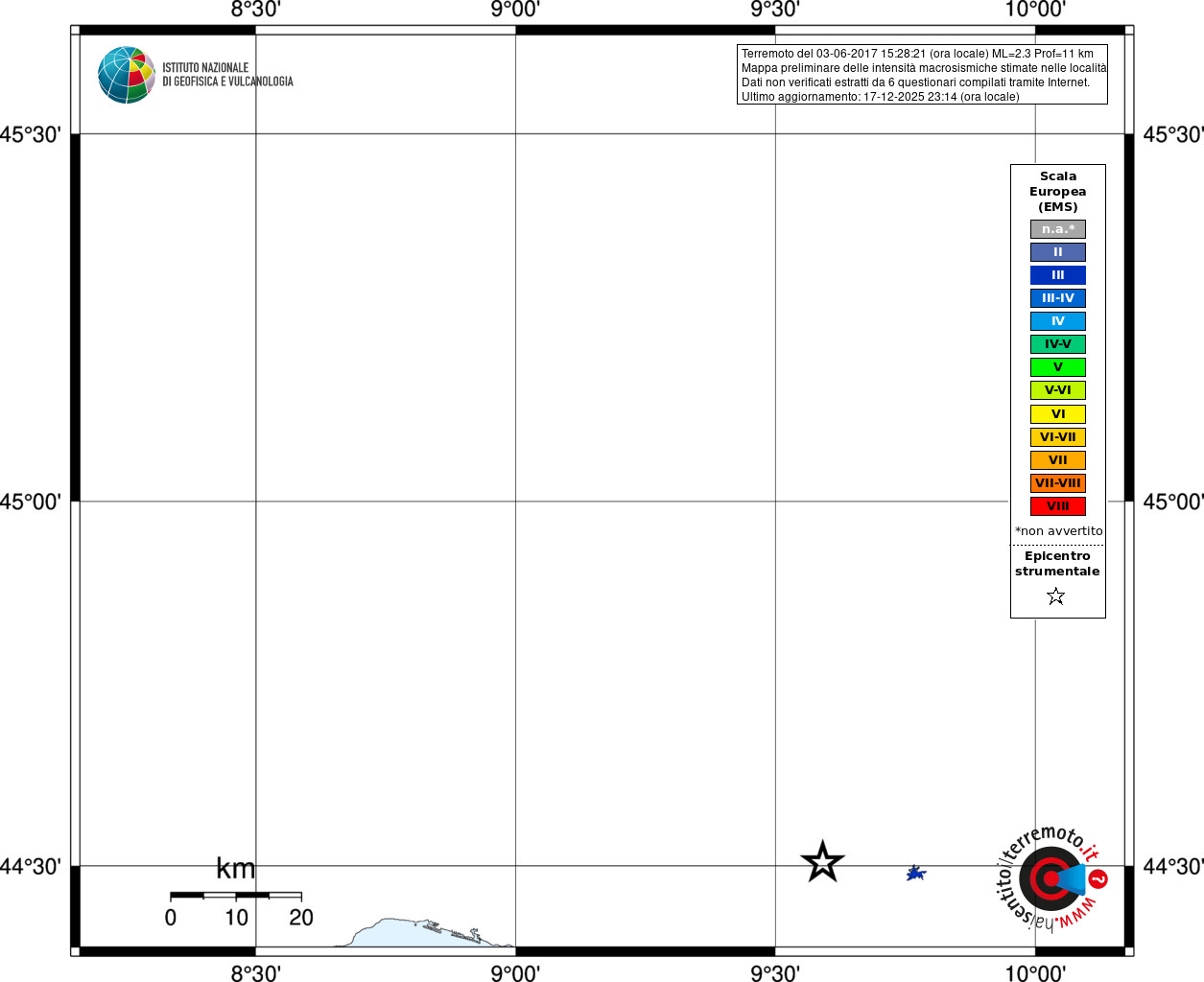
Task: Click the km scale bar
Action: click(236, 896)
